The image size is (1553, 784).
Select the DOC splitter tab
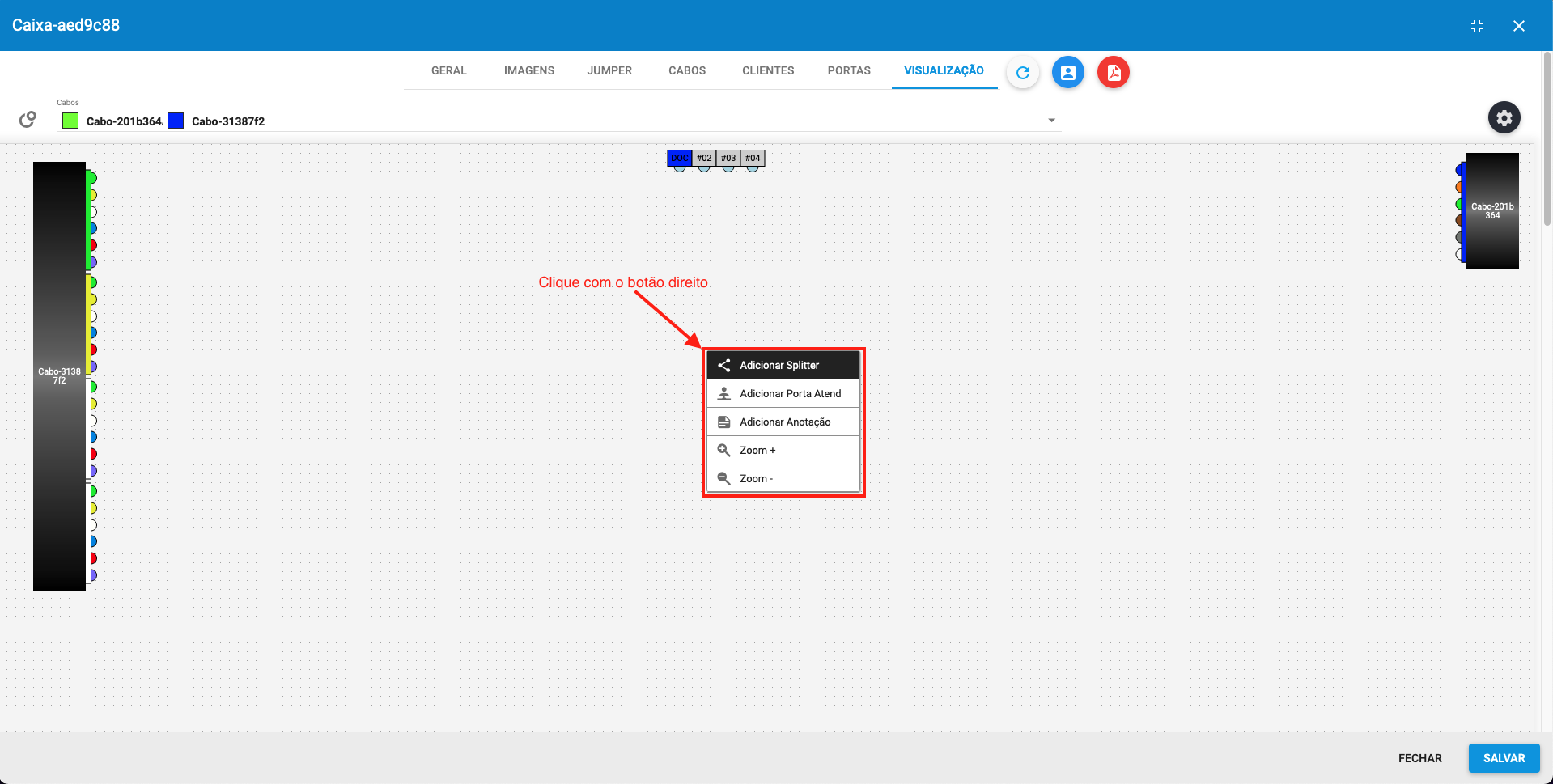pyautogui.click(x=679, y=158)
